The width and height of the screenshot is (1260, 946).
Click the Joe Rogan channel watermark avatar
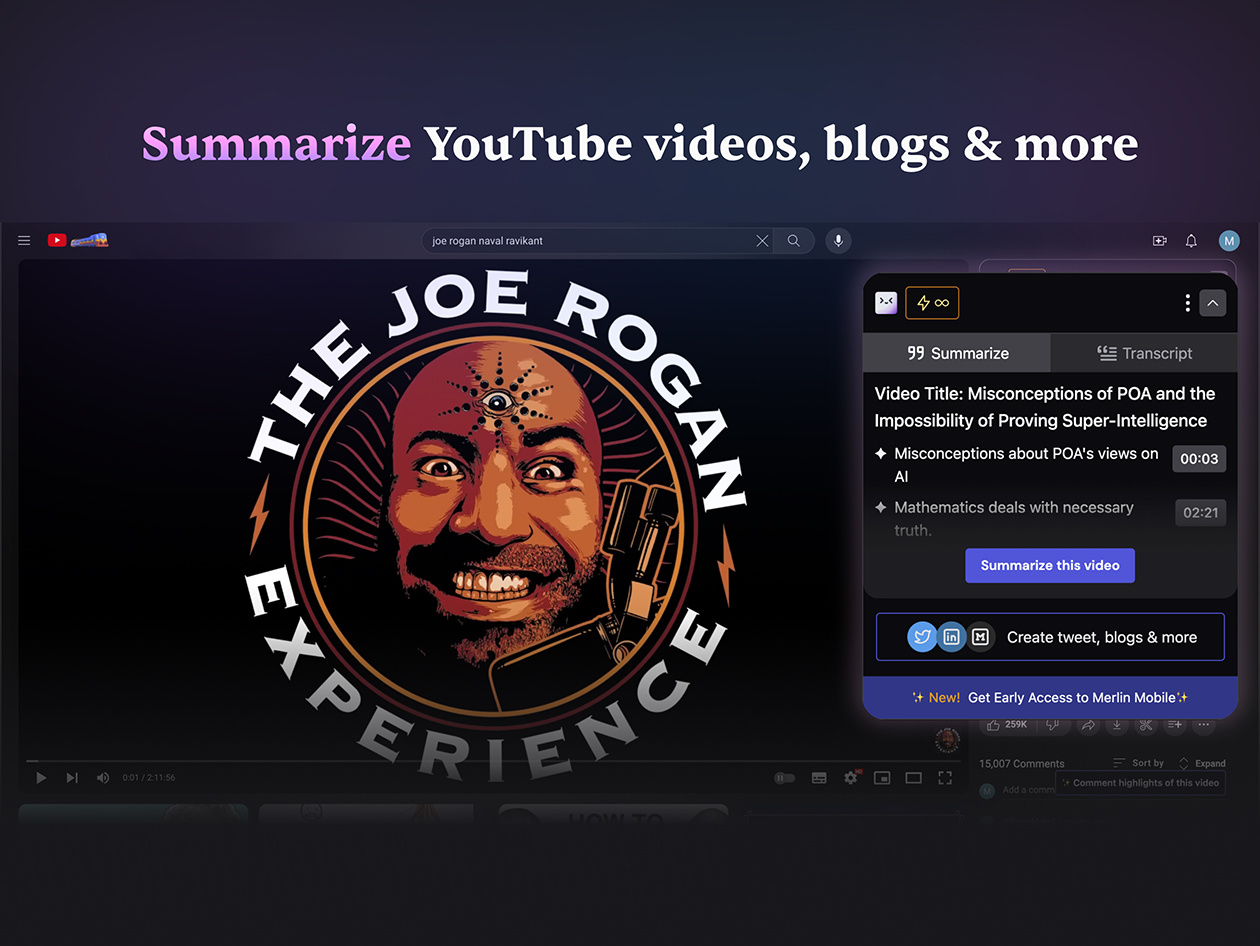(947, 740)
